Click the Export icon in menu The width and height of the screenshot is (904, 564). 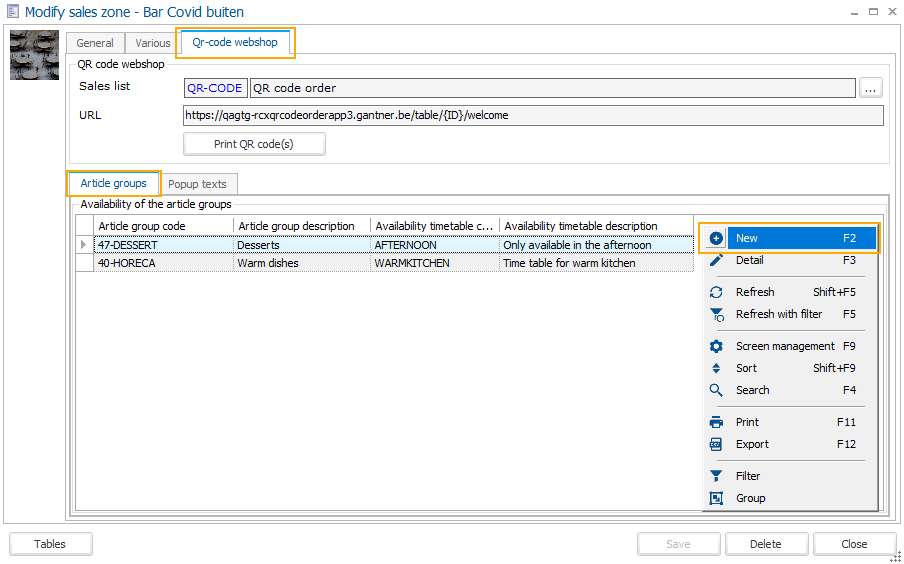[716, 444]
